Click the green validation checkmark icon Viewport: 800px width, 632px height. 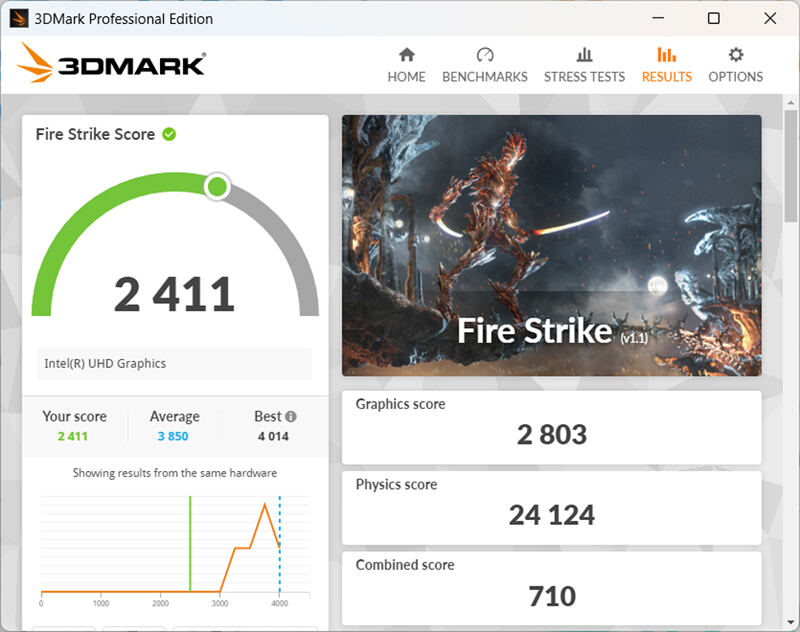tap(169, 134)
